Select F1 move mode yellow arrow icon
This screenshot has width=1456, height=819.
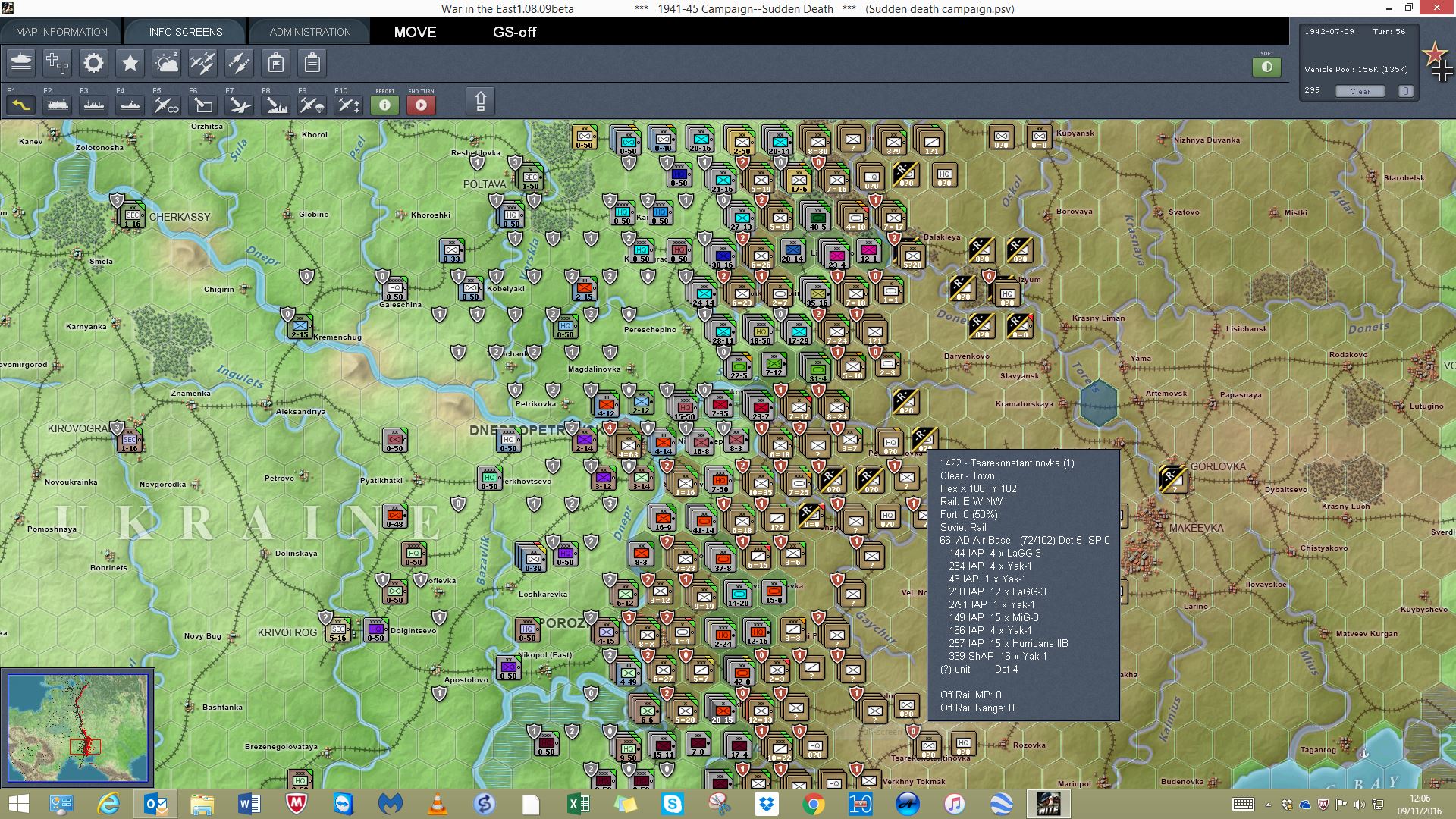tap(21, 105)
